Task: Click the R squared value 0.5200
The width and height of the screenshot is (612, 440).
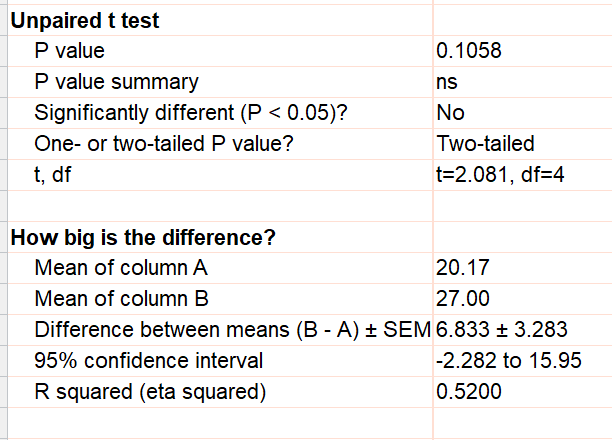Action: tap(469, 392)
